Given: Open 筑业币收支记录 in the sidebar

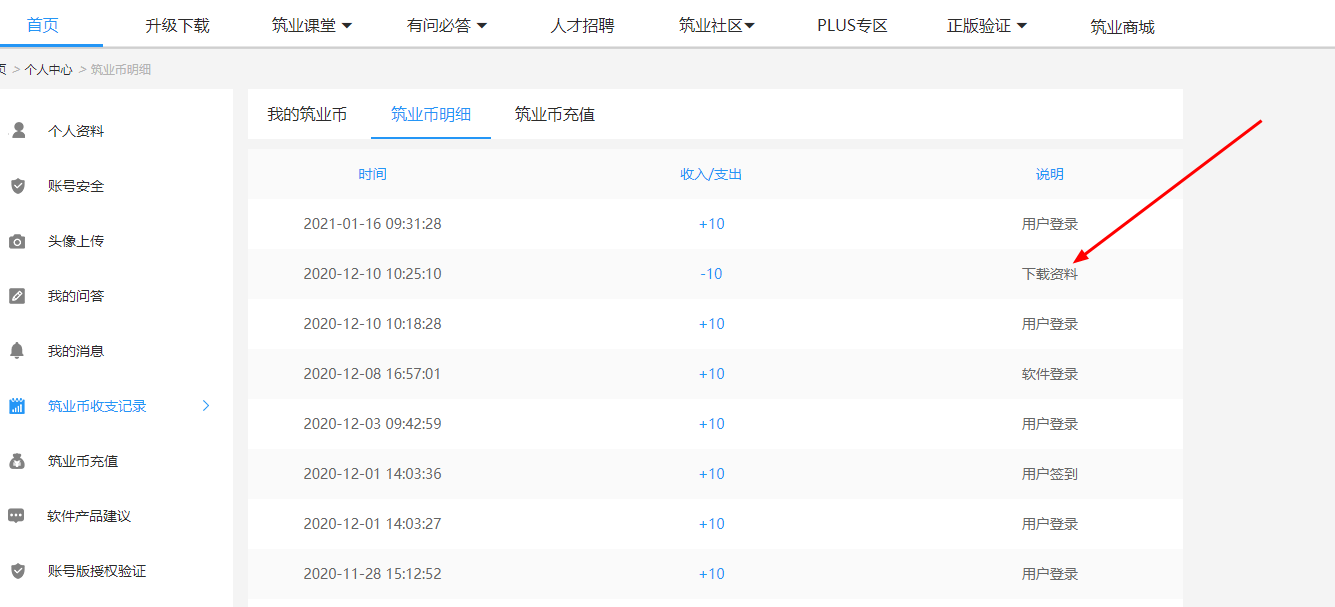Looking at the screenshot, I should (97, 406).
